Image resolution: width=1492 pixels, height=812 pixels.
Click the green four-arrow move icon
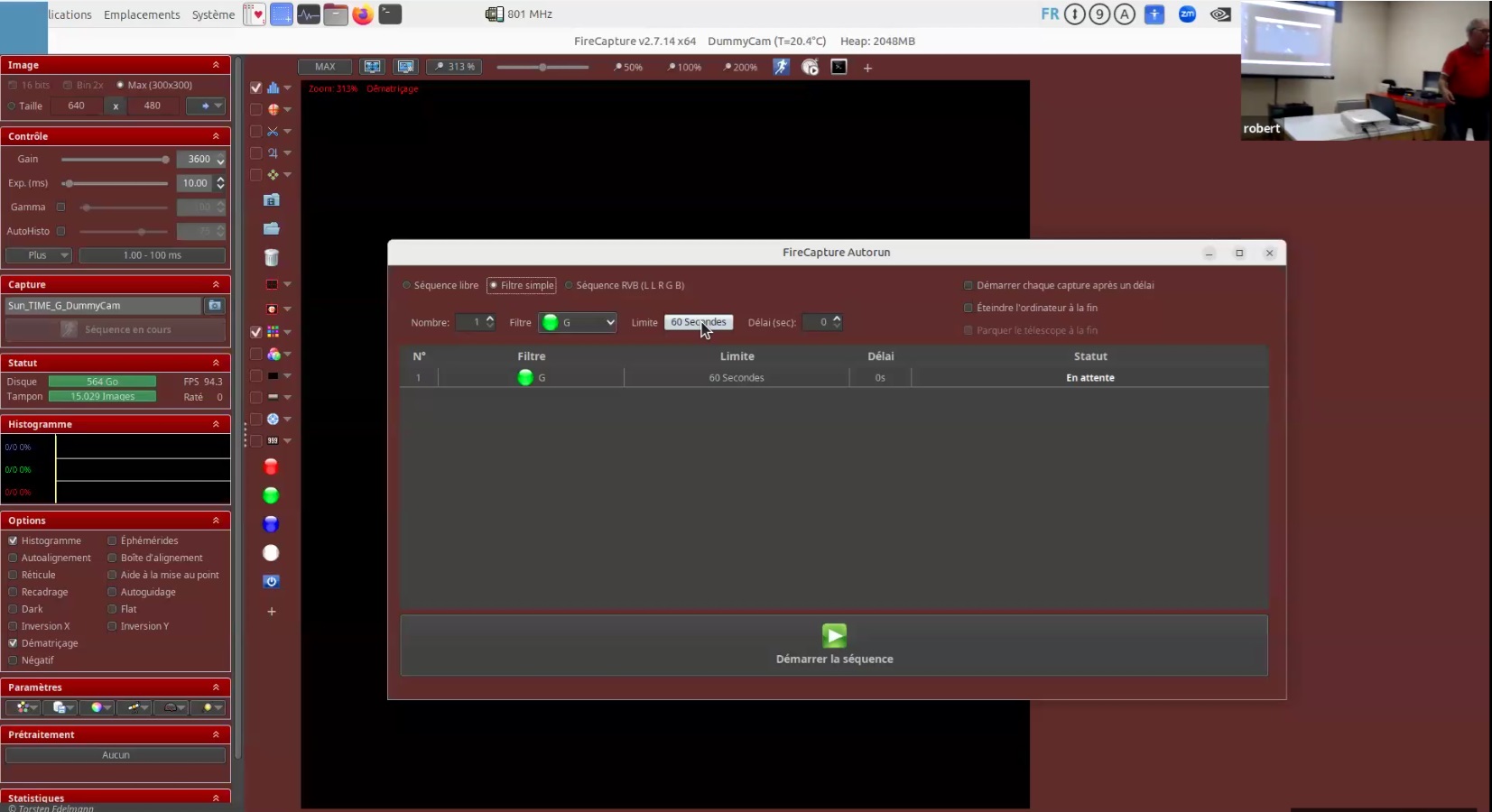[273, 174]
